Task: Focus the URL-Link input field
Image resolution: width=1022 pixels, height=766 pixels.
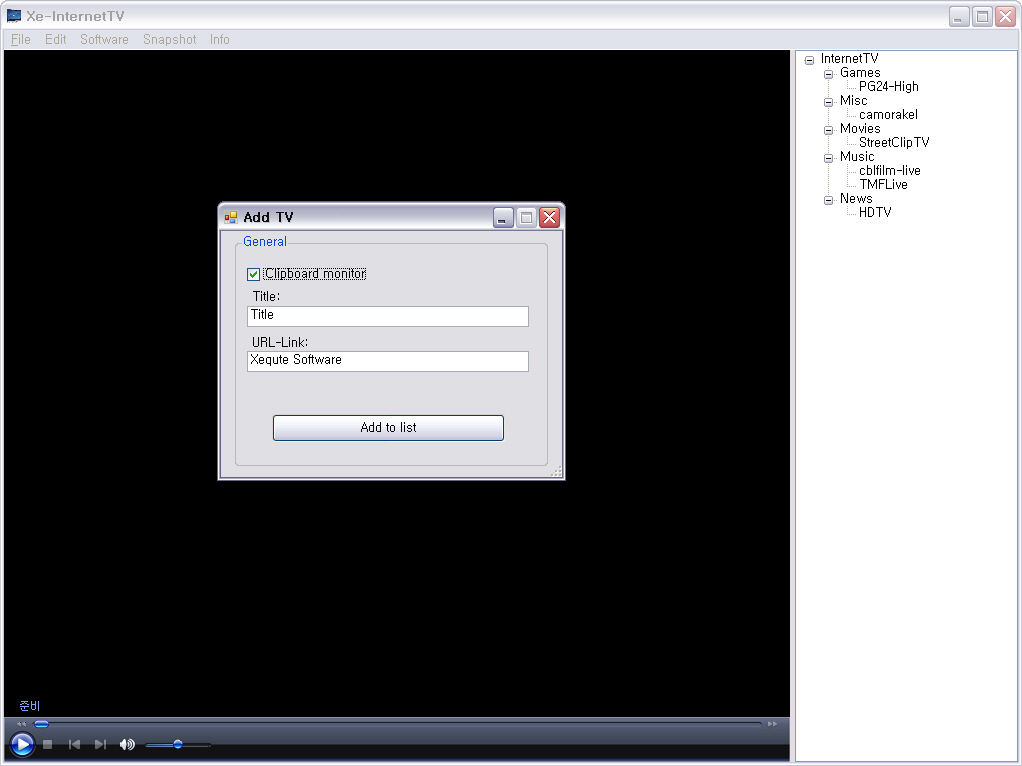Action: click(388, 361)
